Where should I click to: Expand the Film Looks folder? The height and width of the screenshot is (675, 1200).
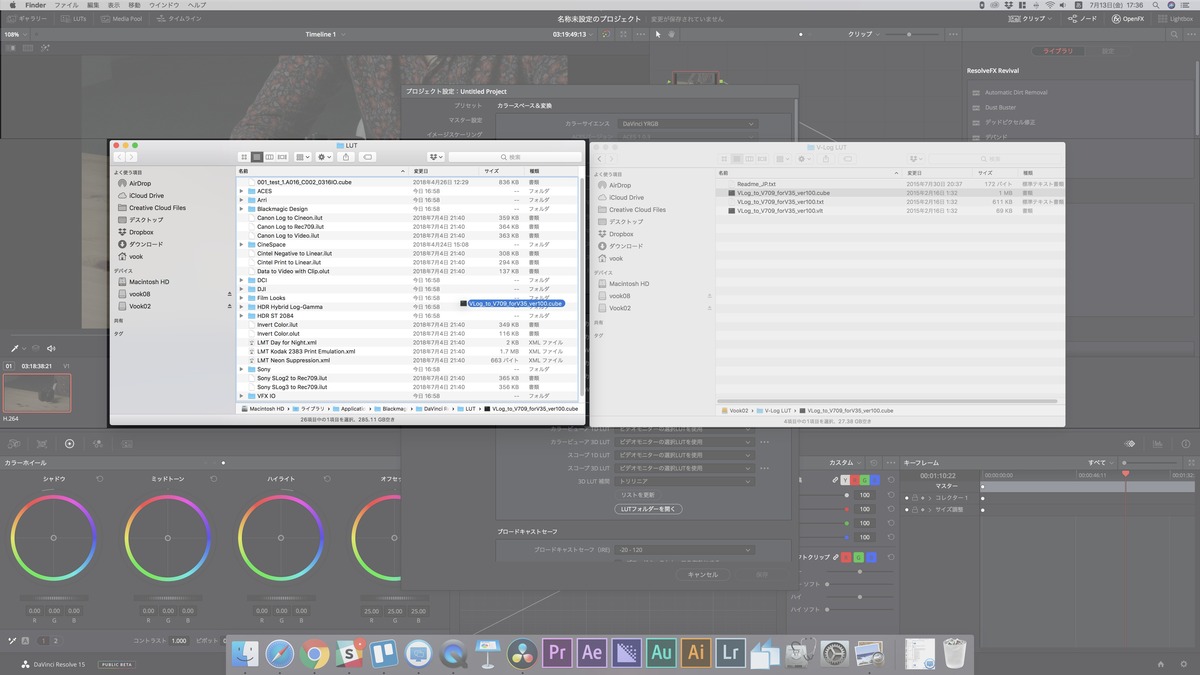(241, 298)
